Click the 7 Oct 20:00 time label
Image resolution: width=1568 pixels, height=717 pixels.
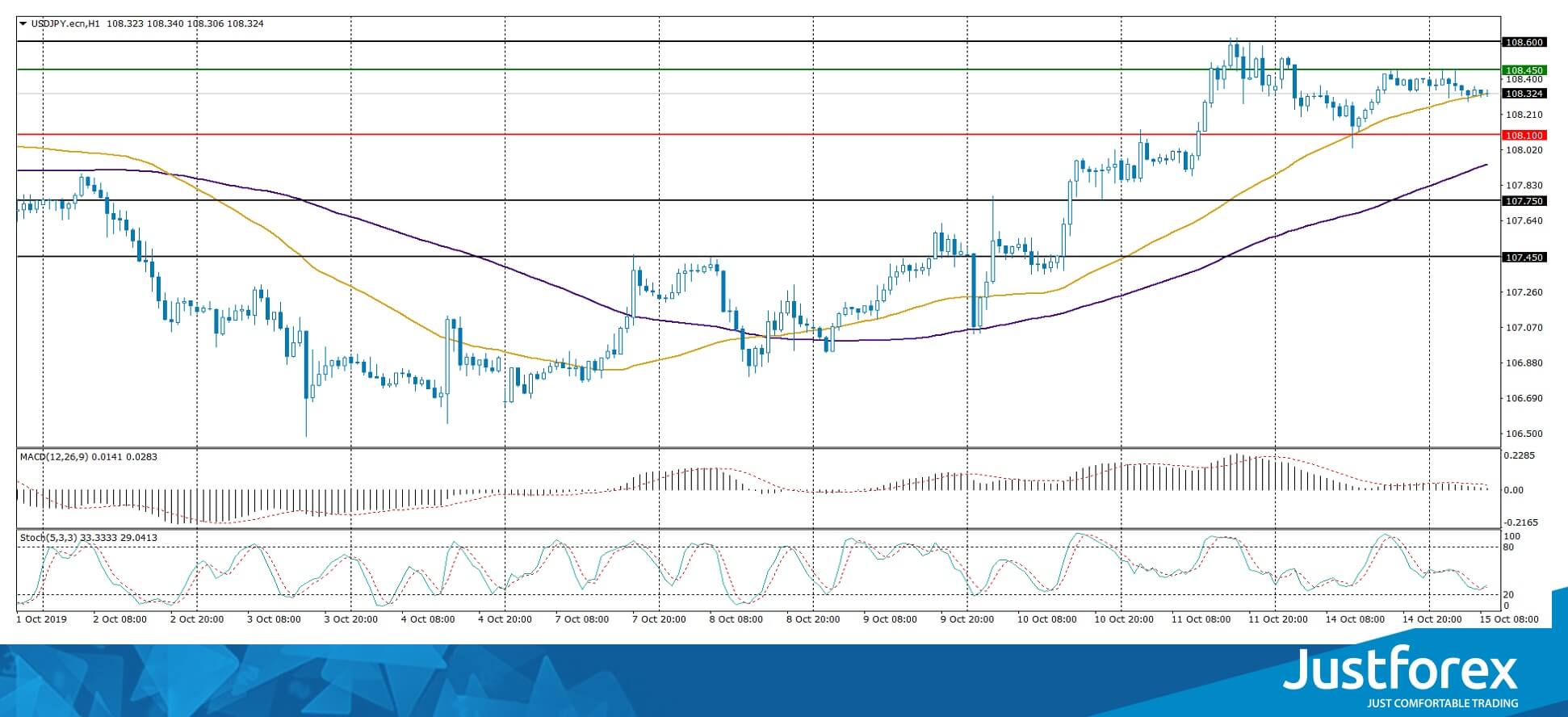659,620
